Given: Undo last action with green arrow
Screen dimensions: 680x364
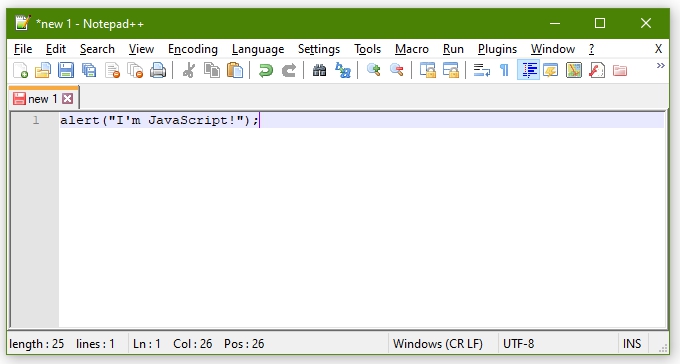Looking at the screenshot, I should [x=265, y=70].
